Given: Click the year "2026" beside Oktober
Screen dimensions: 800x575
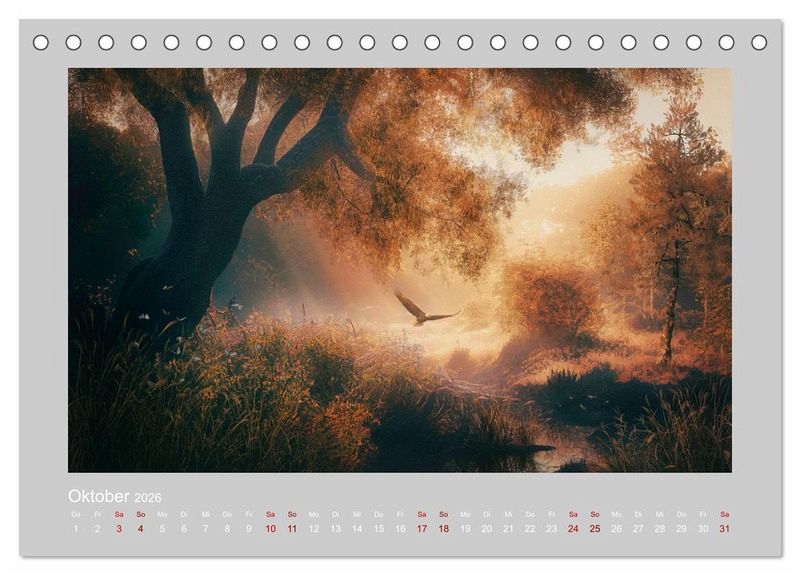Looking at the screenshot, I should 147,497.
